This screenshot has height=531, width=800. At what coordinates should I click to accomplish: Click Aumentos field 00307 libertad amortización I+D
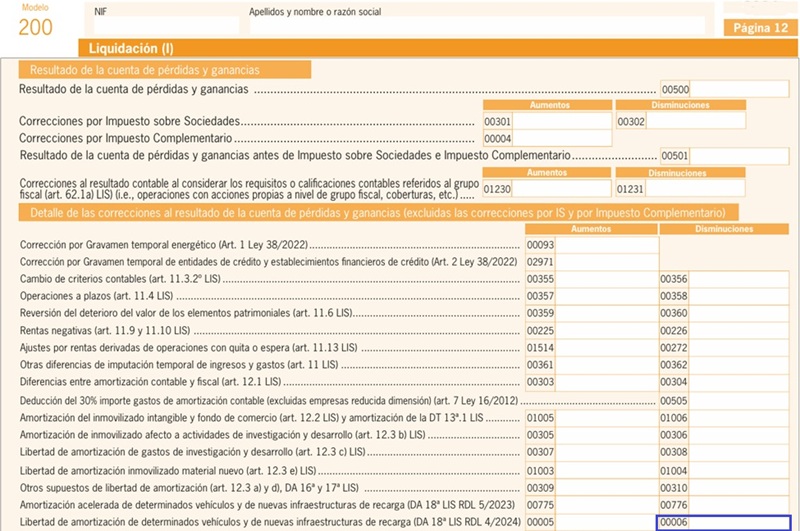click(x=606, y=452)
